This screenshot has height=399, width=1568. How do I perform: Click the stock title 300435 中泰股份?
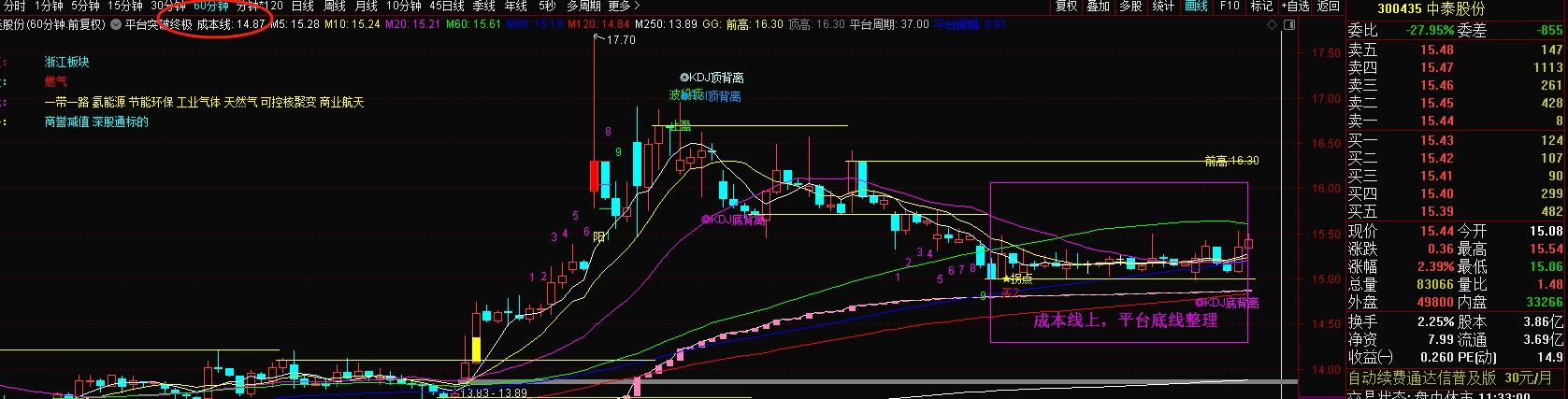1431,8
